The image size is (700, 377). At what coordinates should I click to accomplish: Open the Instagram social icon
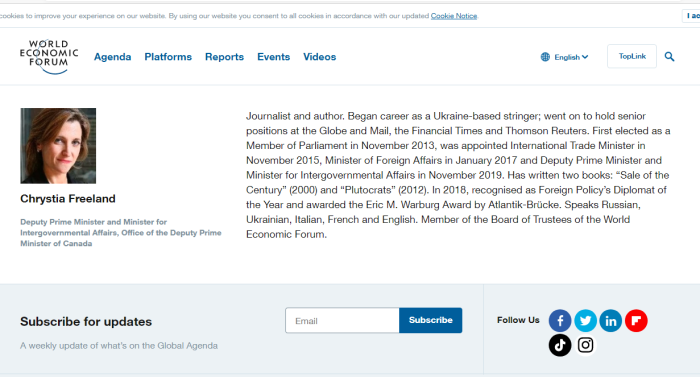[585, 345]
